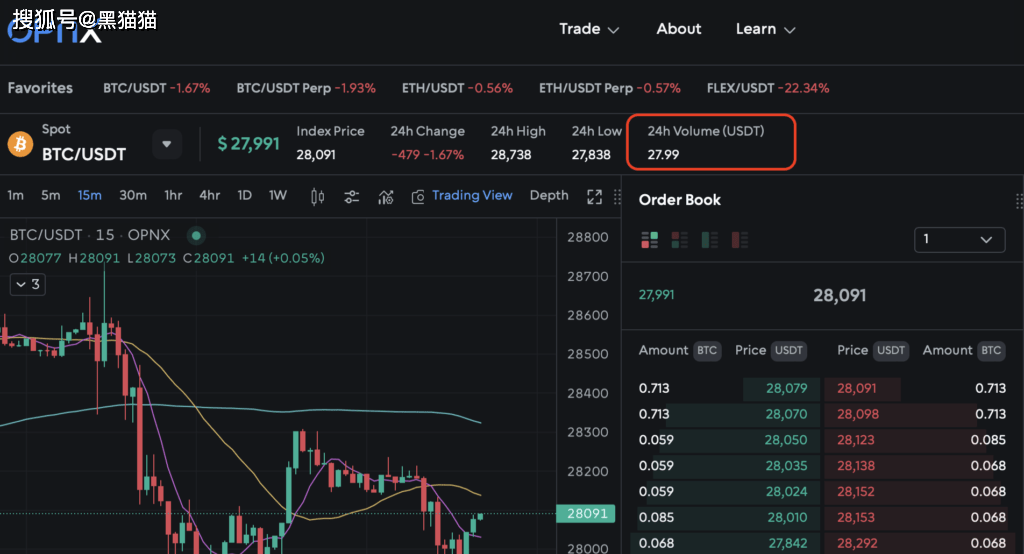Switch to Trading View chart
This screenshot has width=1024, height=554.
472,195
